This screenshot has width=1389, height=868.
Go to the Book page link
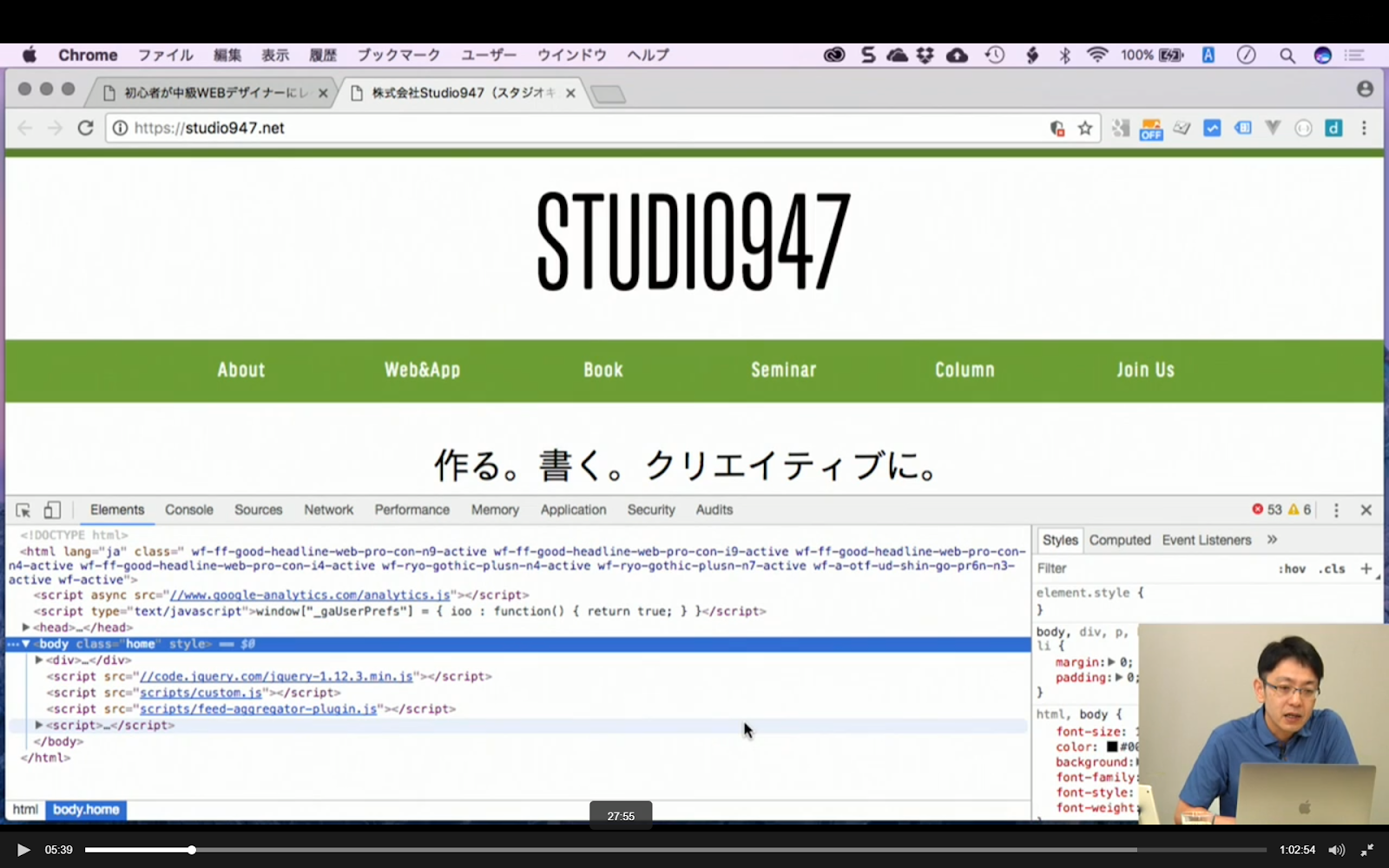[603, 370]
